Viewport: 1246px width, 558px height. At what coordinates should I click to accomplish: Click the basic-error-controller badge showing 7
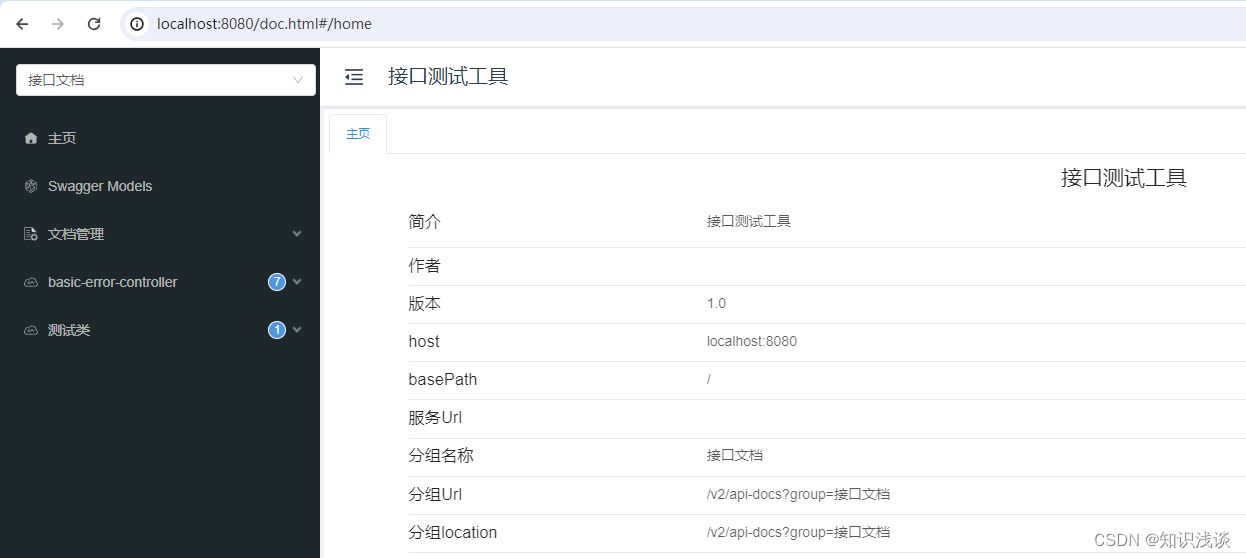pos(277,282)
